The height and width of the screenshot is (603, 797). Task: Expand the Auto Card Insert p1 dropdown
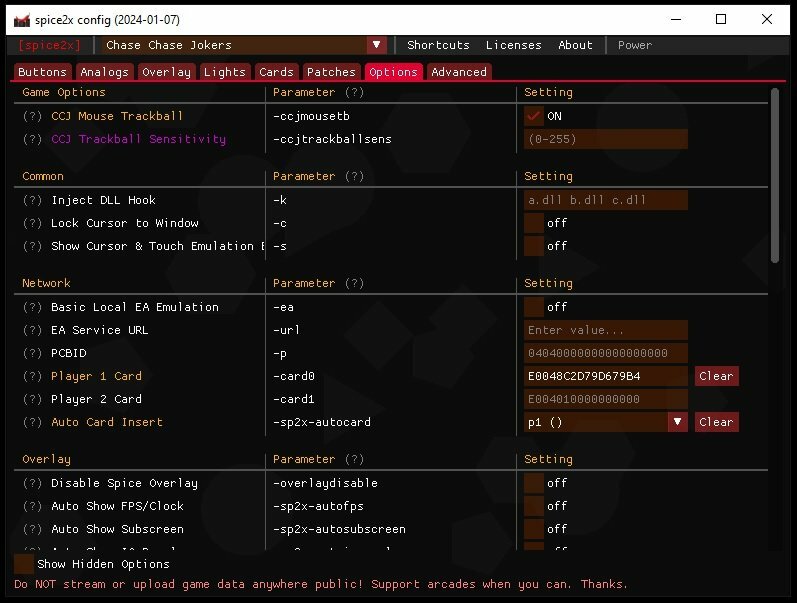678,422
